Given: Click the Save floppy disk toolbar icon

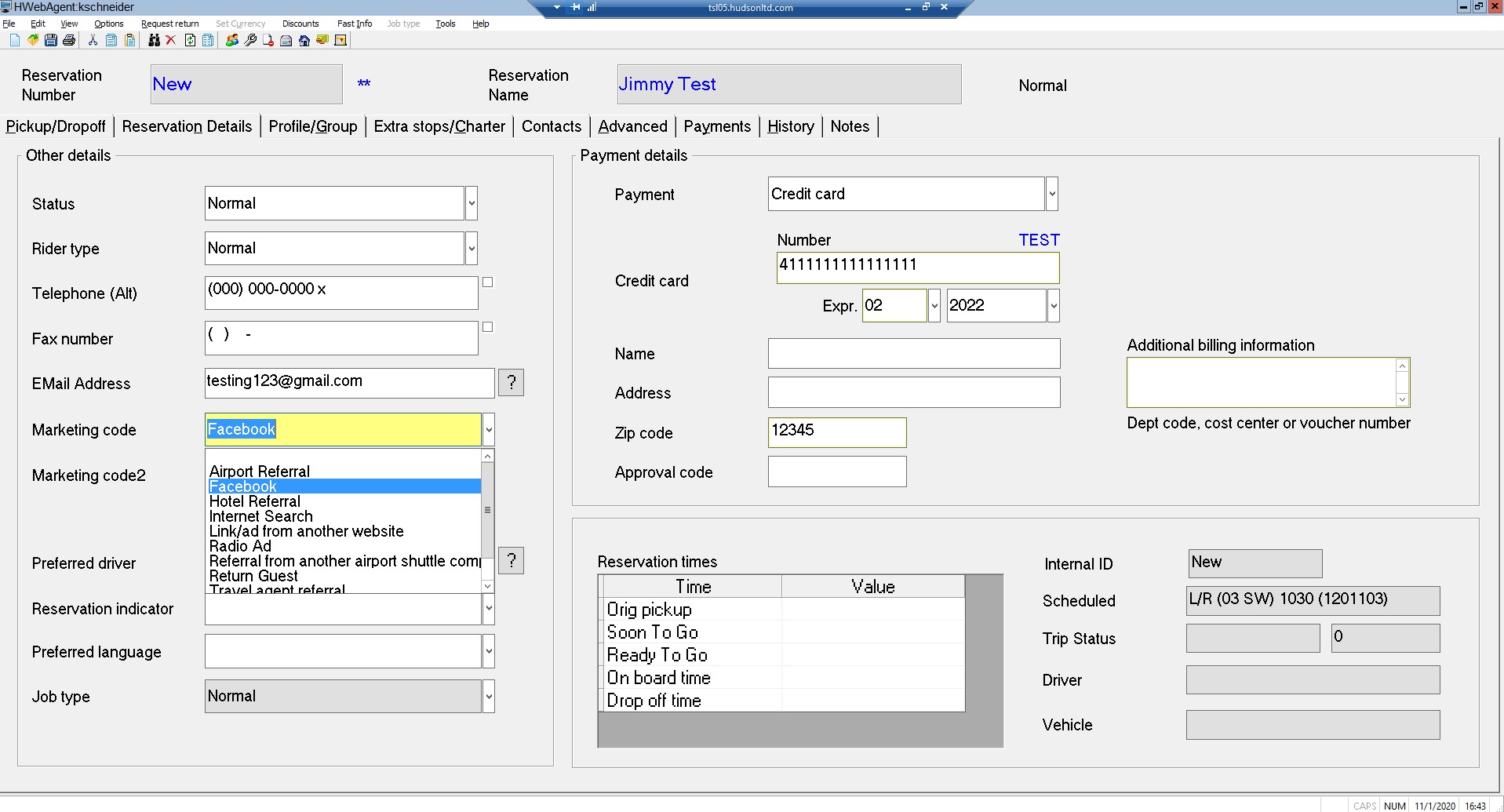Looking at the screenshot, I should pyautogui.click(x=51, y=40).
